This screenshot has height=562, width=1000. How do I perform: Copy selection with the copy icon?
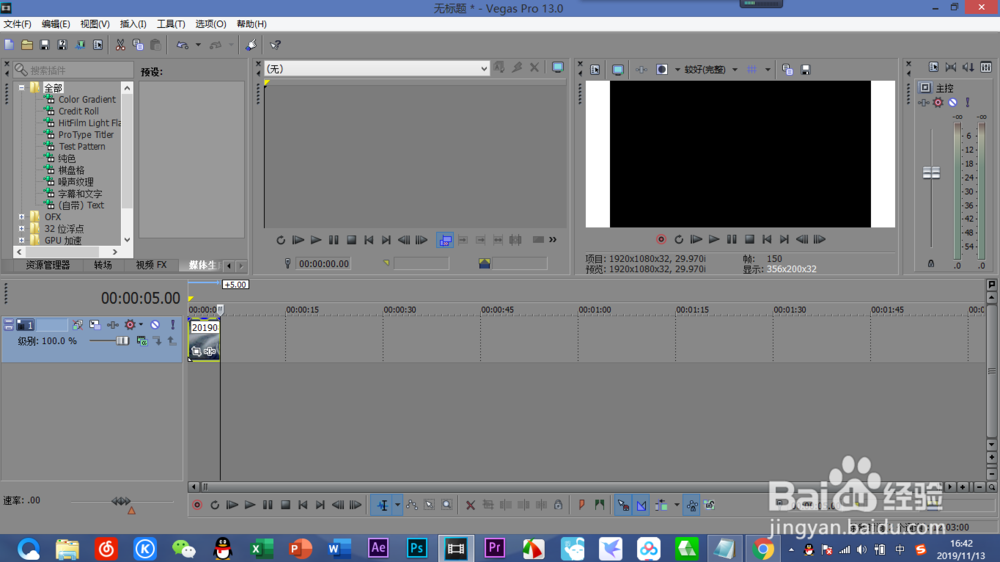(x=138, y=45)
